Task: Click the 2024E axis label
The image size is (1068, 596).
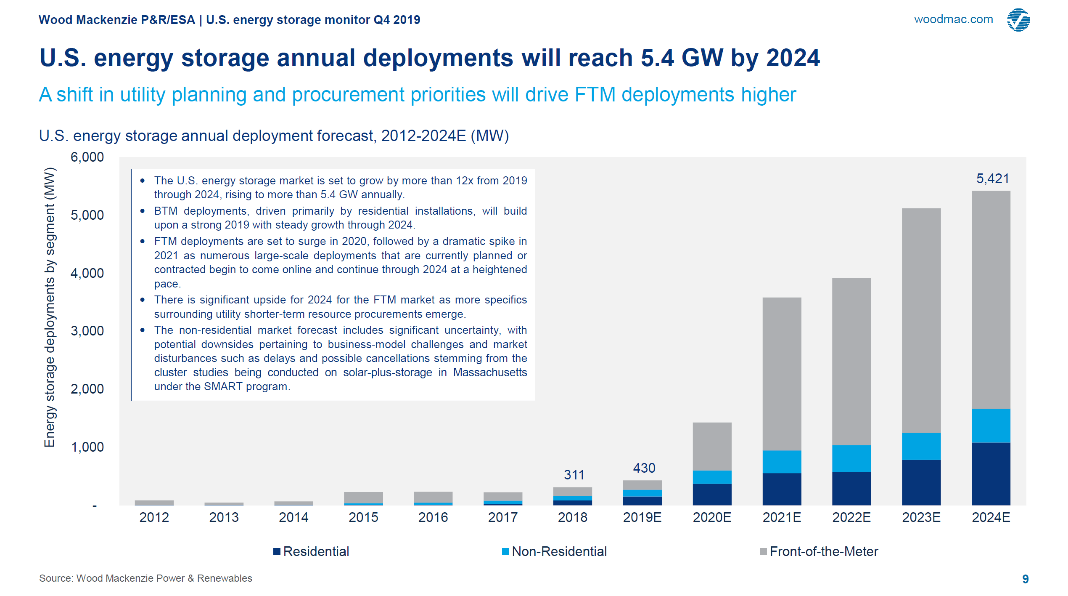Action: (991, 518)
